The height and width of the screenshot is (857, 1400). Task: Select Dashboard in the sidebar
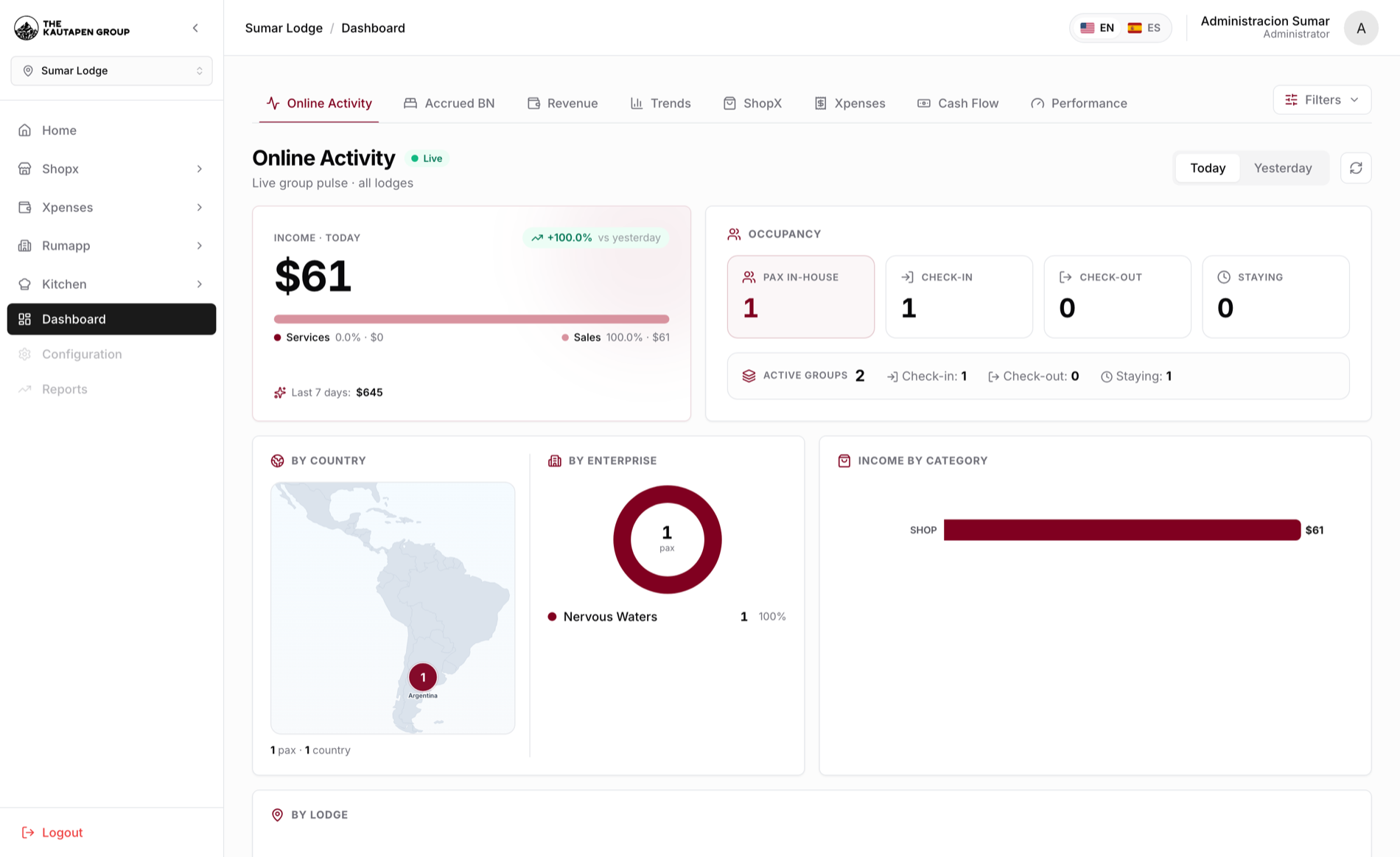click(112, 319)
